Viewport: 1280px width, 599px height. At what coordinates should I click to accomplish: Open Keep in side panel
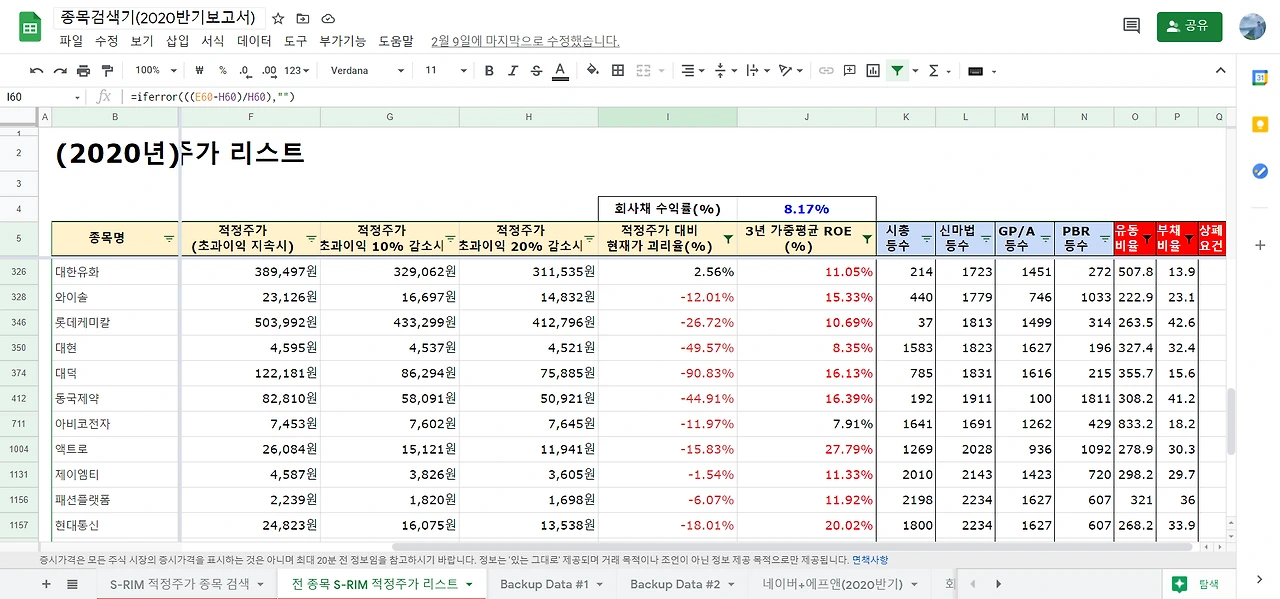1260,125
